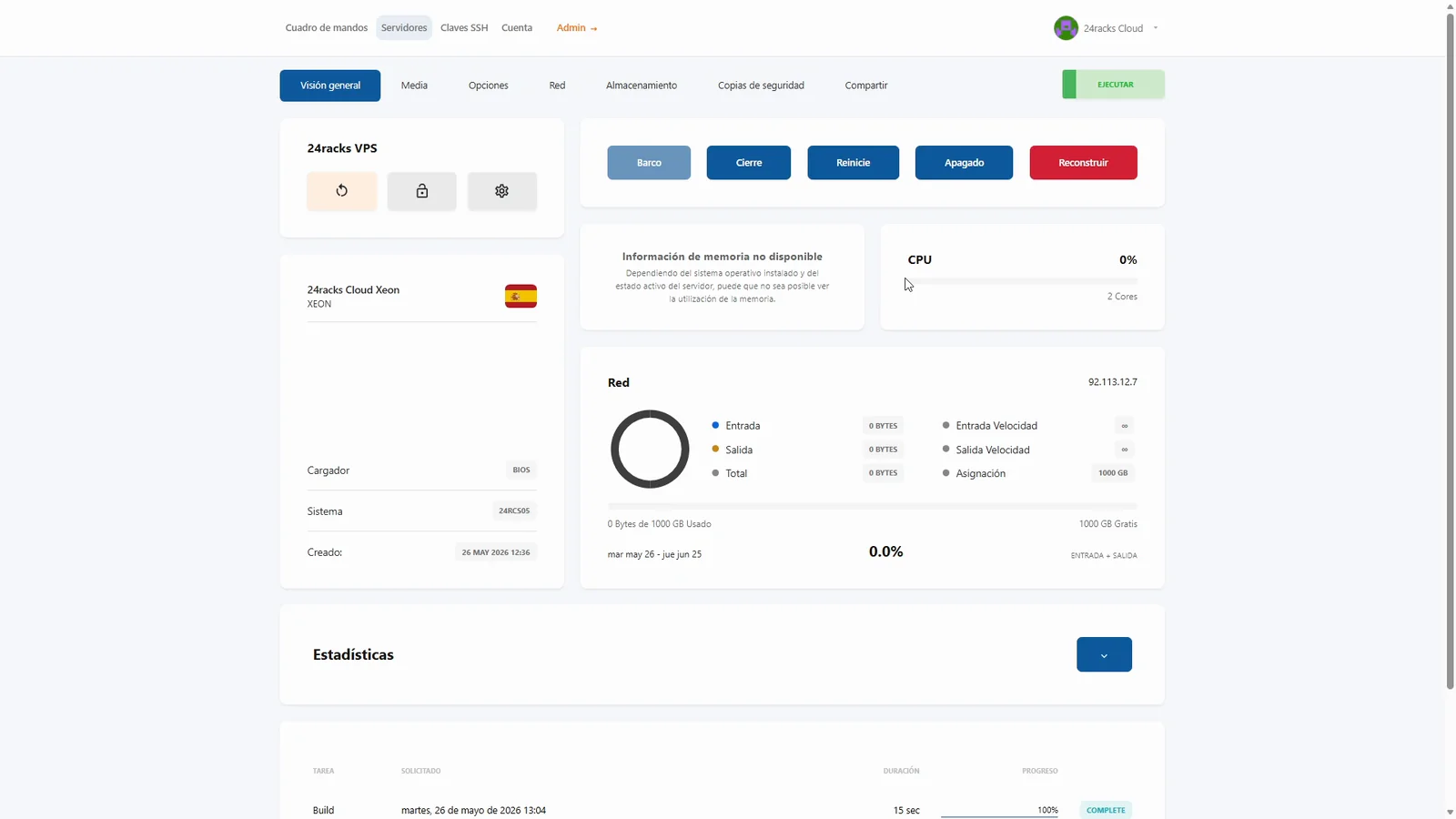Click the mar may 26 - jue jun 25 period
Image resolution: width=1456 pixels, height=819 pixels.
(x=654, y=554)
